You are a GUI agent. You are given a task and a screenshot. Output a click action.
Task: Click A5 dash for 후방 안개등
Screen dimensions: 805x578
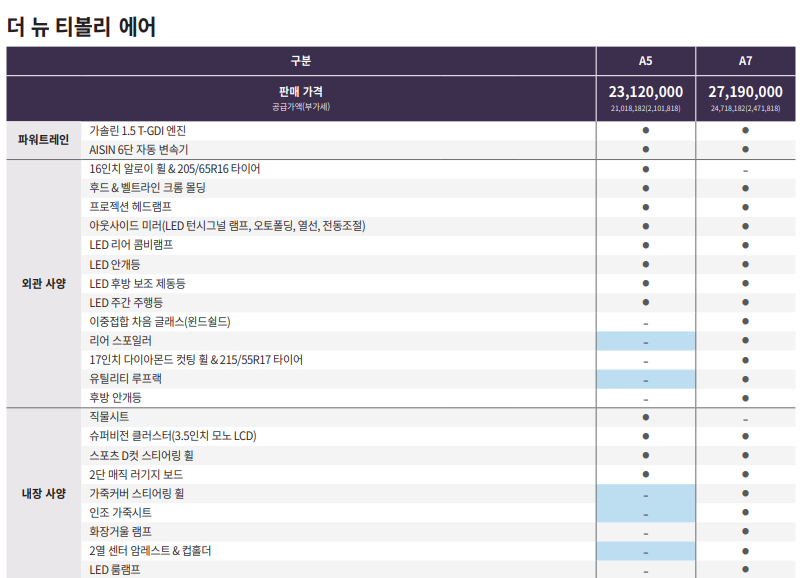pyautogui.click(x=646, y=400)
